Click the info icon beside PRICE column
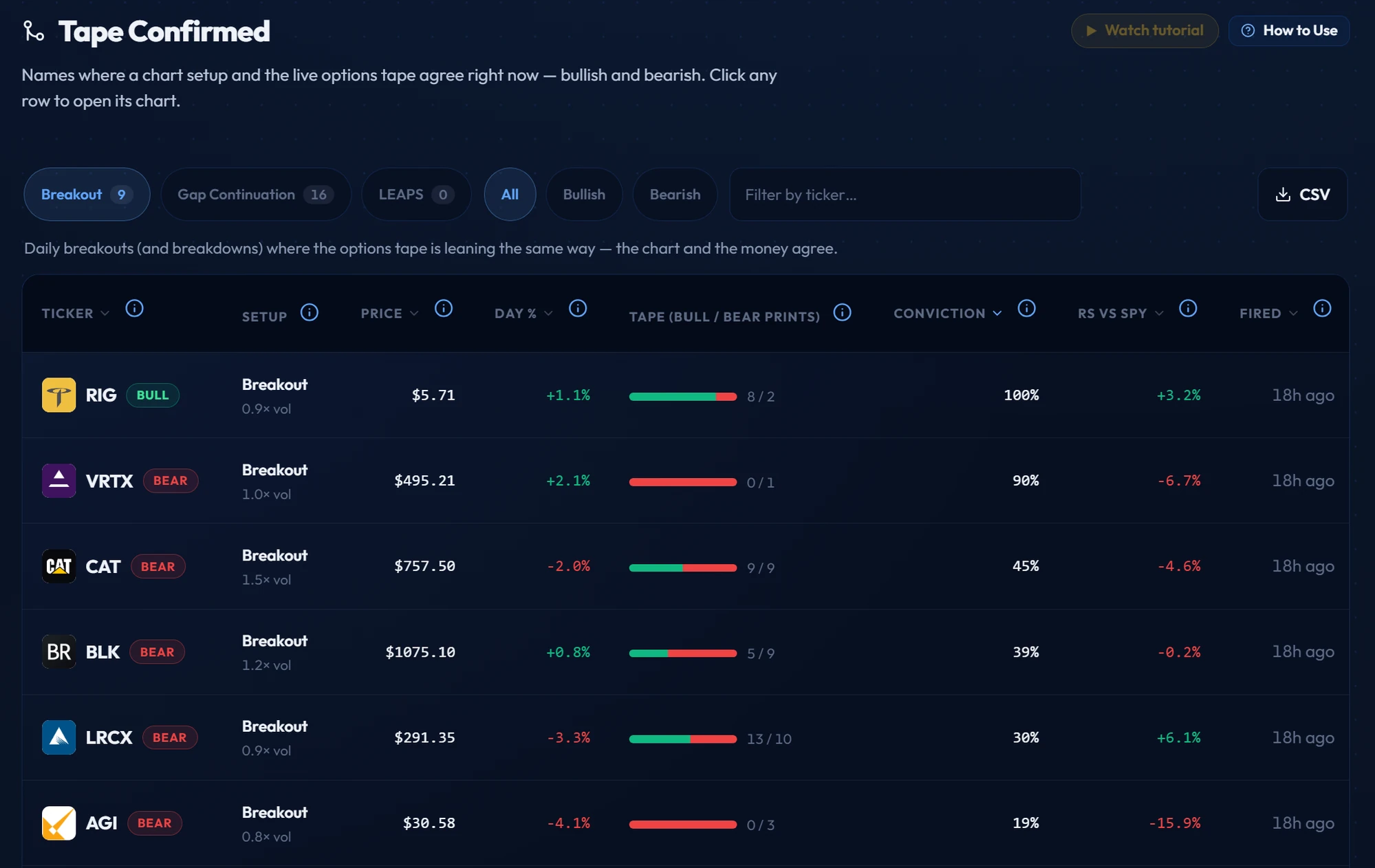1375x868 pixels. tap(444, 308)
